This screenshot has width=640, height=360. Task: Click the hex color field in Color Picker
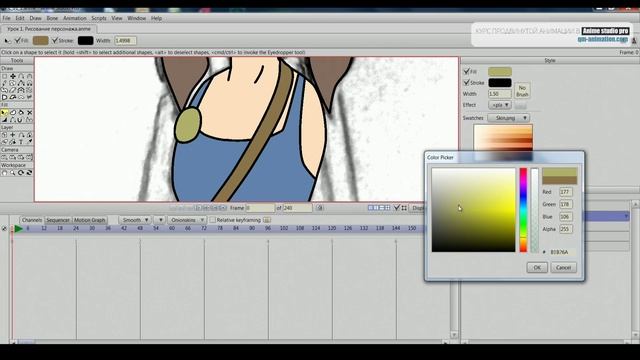(562, 252)
